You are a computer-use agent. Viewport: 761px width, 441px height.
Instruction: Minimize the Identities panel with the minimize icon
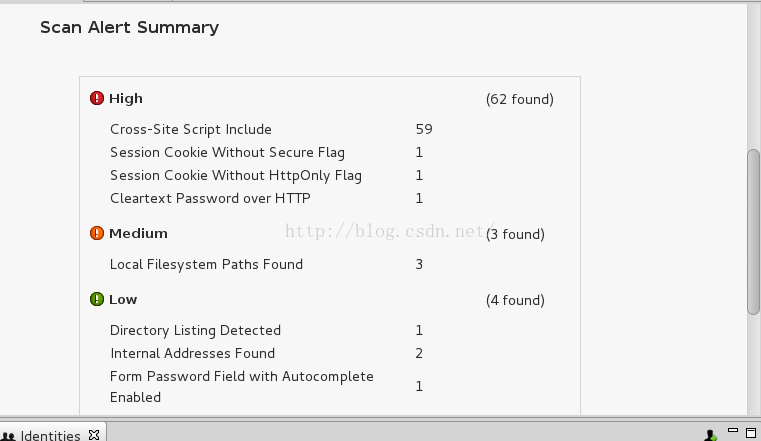[x=733, y=430]
